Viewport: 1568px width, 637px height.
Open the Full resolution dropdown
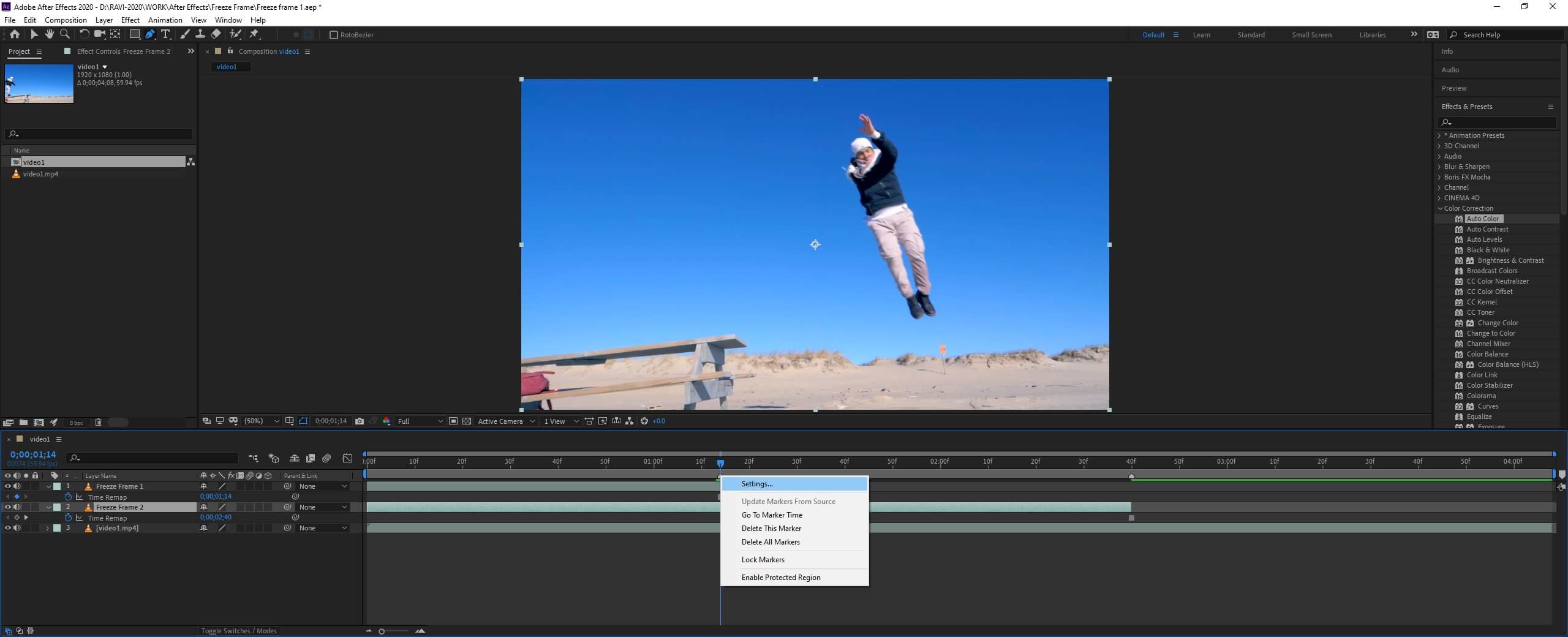coord(419,421)
